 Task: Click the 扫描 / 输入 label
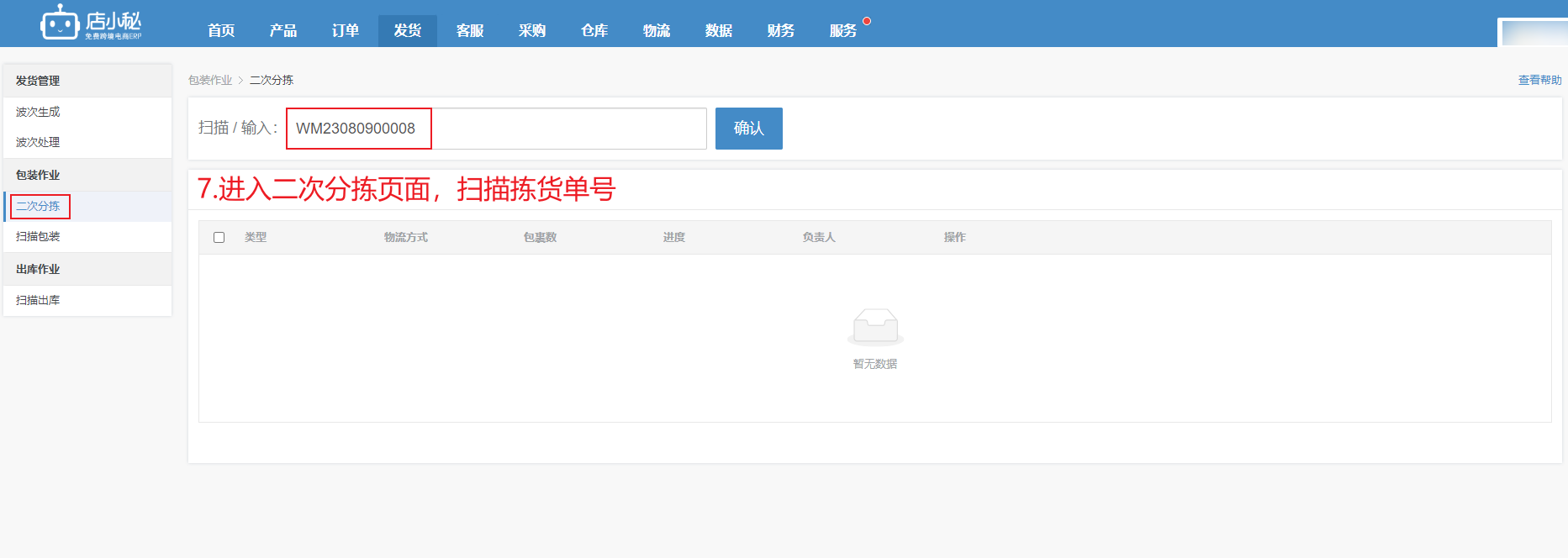[238, 128]
